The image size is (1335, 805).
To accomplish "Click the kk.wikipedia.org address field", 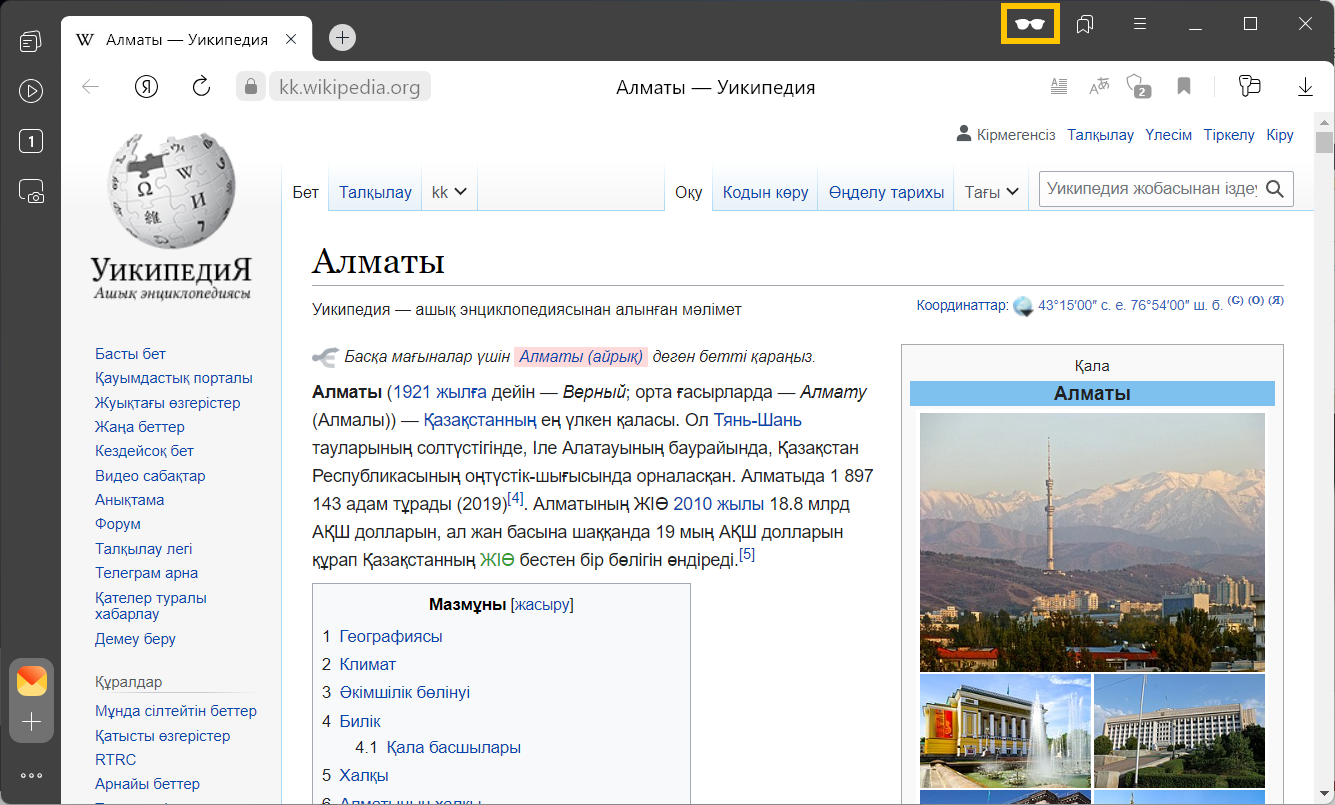I will pos(350,87).
